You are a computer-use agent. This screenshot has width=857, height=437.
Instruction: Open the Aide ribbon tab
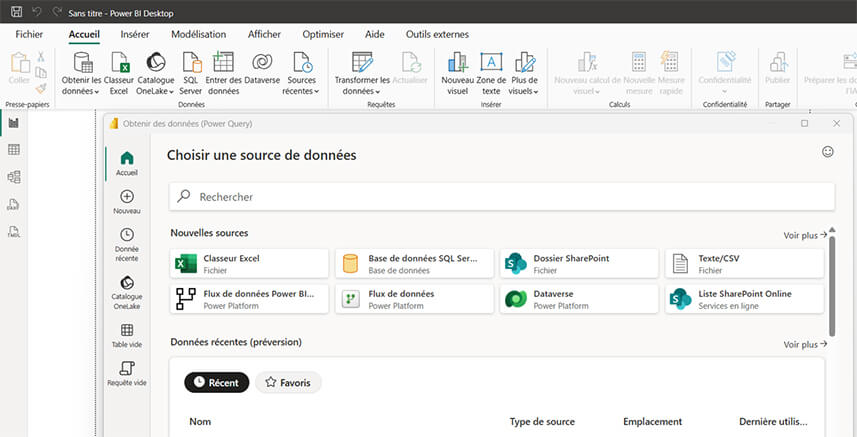pyautogui.click(x=374, y=34)
